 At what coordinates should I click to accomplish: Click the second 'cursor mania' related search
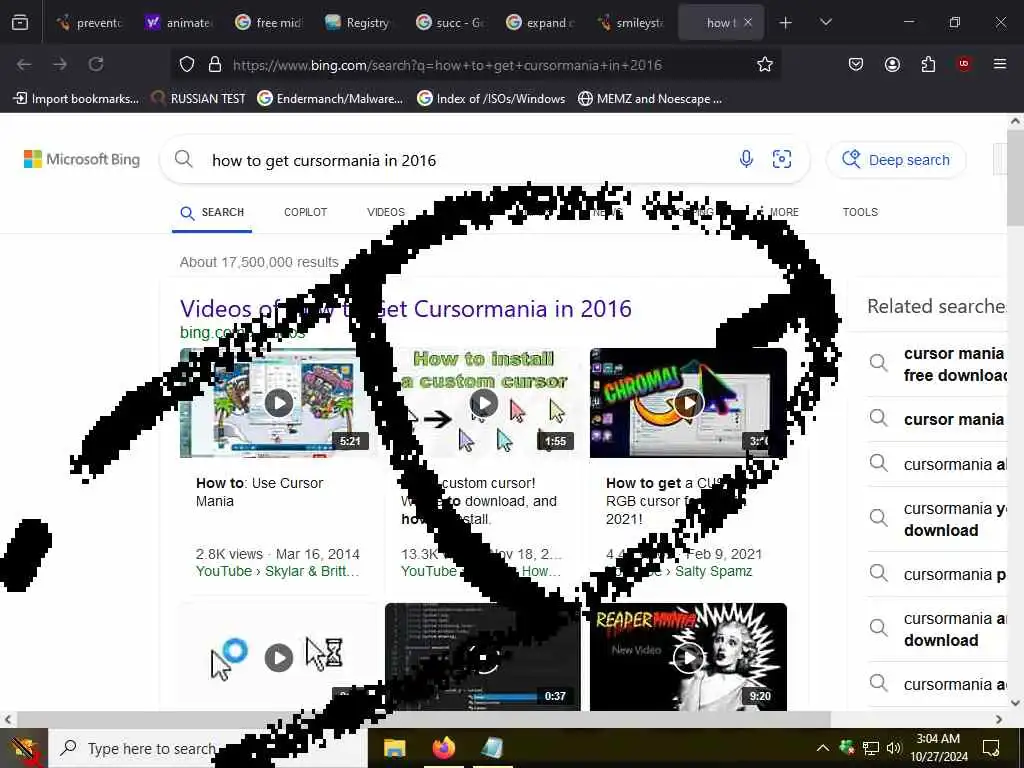[x=937, y=419]
